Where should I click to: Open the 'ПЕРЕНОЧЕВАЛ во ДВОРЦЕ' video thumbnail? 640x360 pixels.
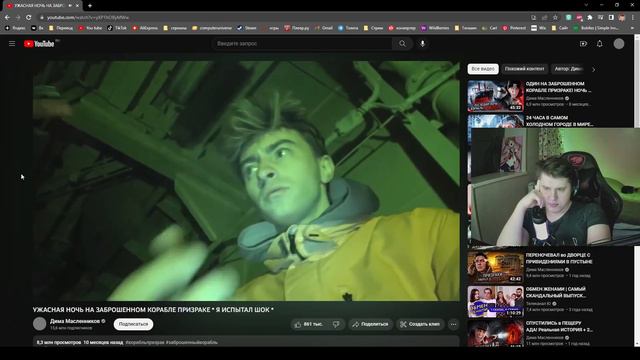tap(496, 267)
